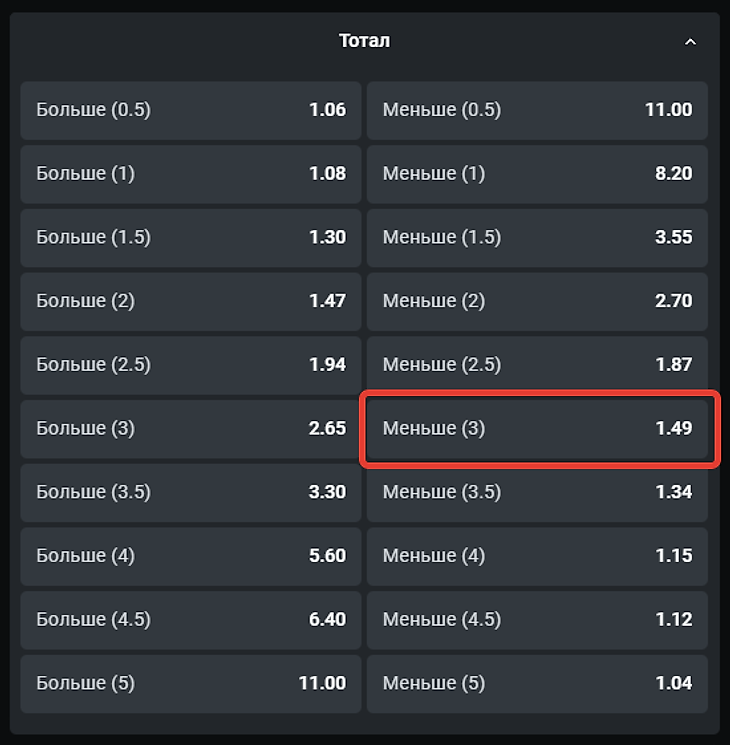This screenshot has width=730, height=745.
Task: Pick Меньше (4.5) odds 1.12
Action: coord(537,620)
